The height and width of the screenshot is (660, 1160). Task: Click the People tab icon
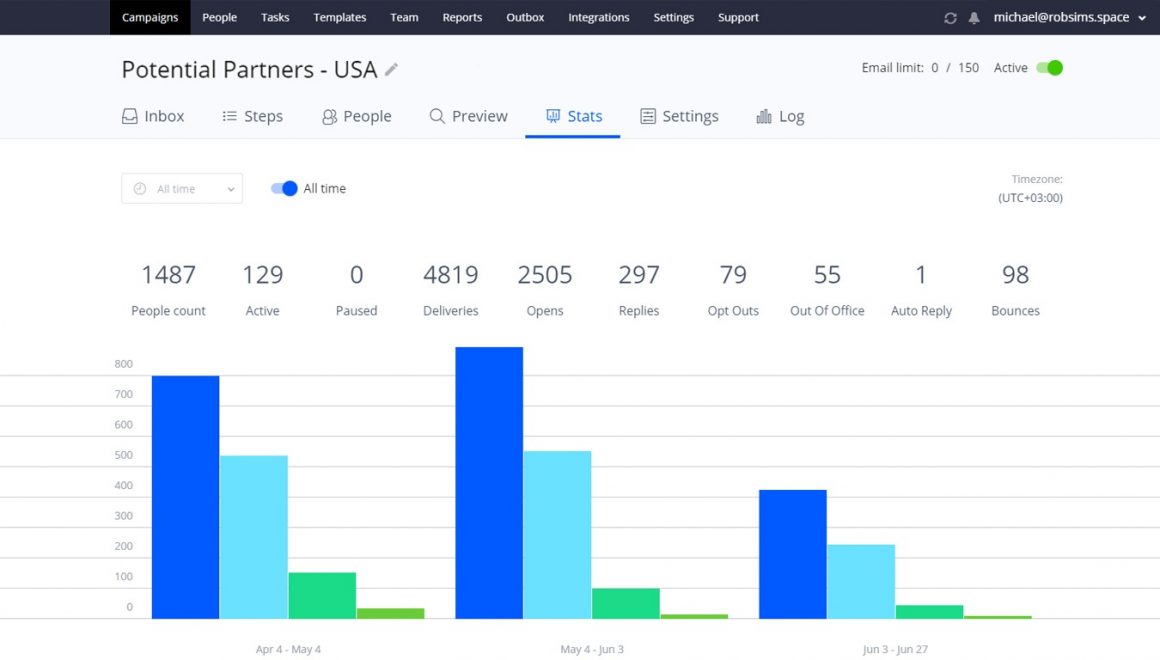329,117
